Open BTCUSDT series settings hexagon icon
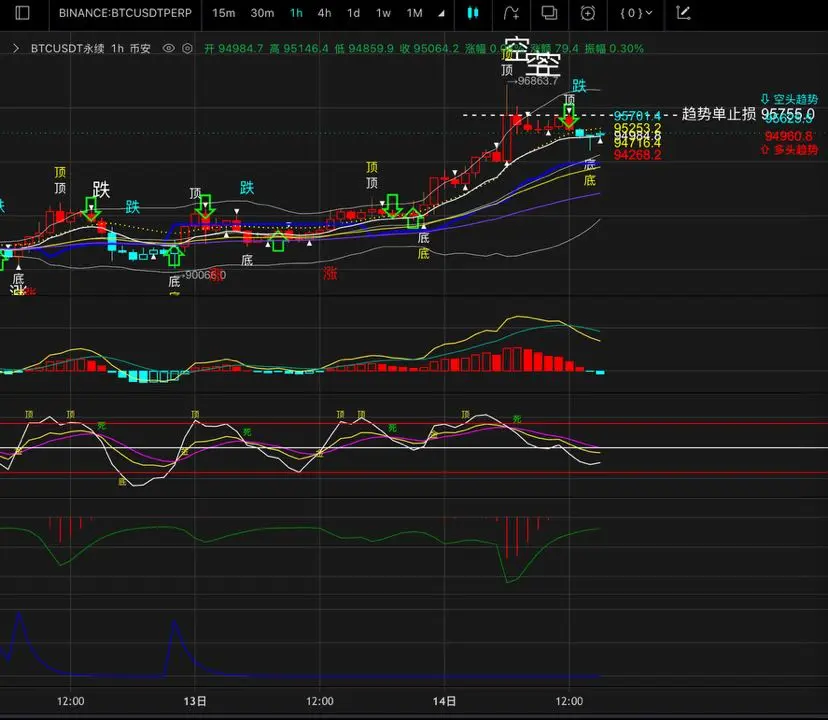 (187, 48)
